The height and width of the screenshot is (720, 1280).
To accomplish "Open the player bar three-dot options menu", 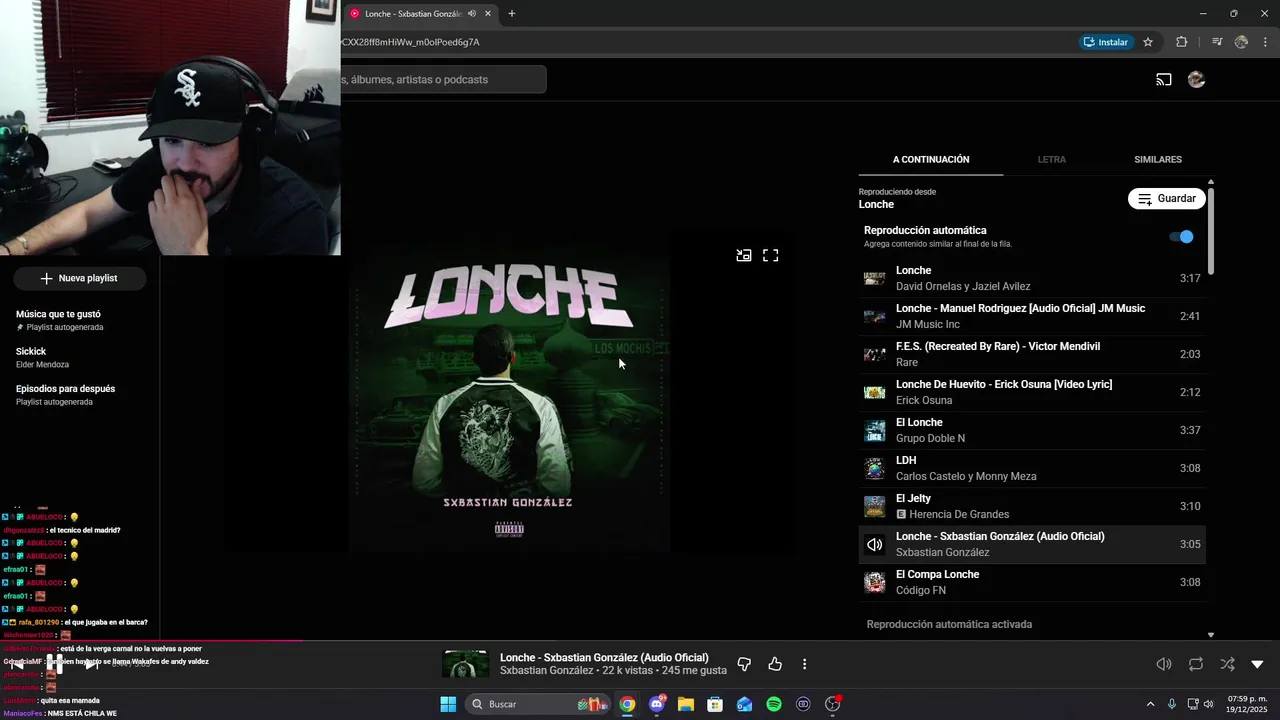I will click(x=805, y=664).
